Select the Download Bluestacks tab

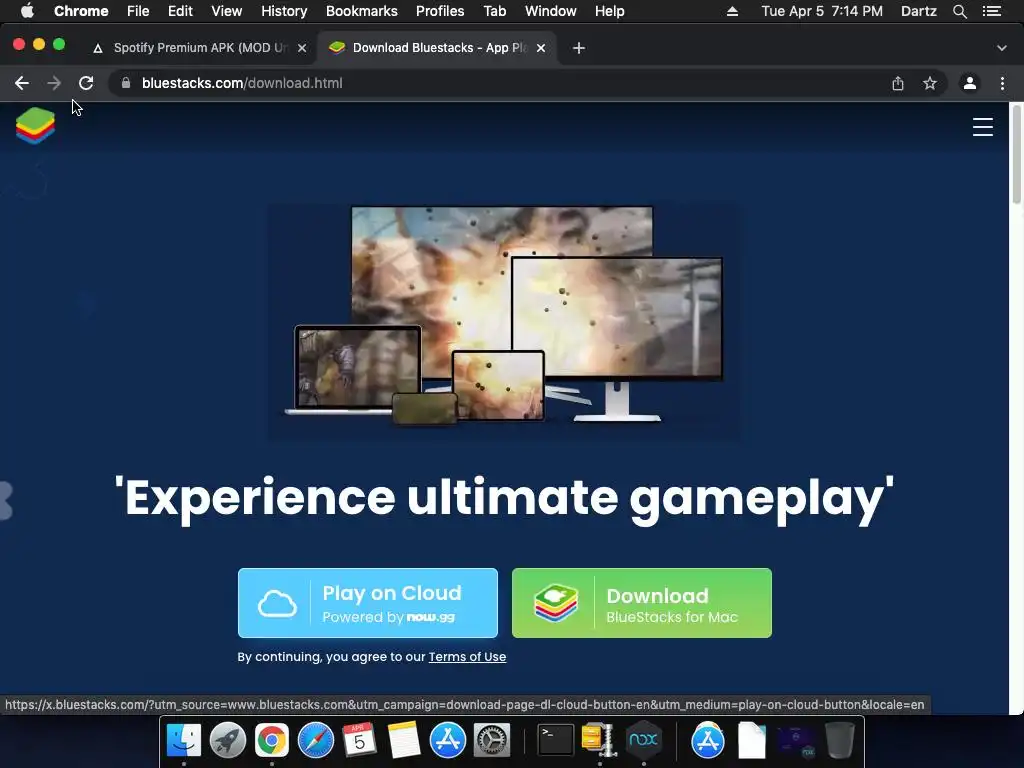[x=438, y=48]
